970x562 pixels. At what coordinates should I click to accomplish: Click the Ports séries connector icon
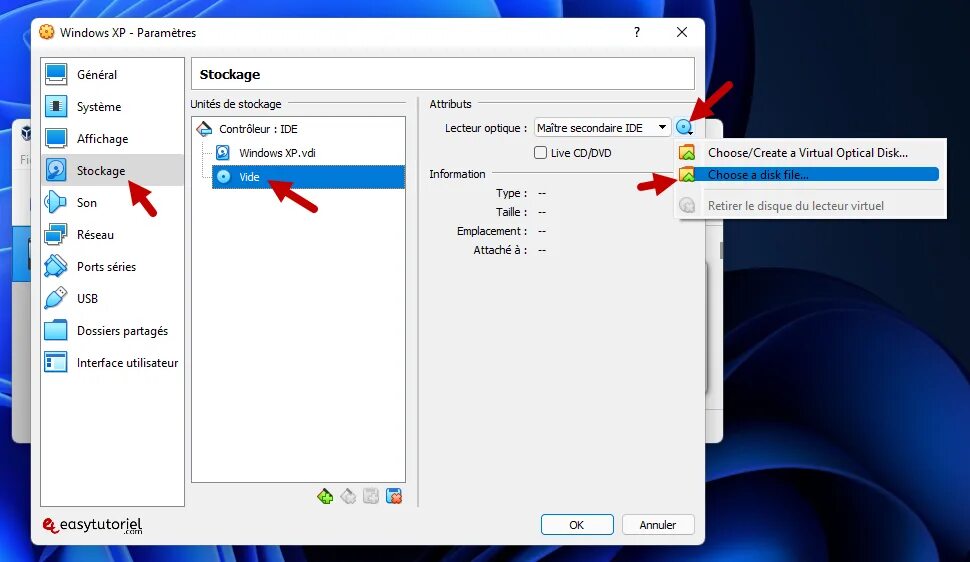click(x=56, y=267)
